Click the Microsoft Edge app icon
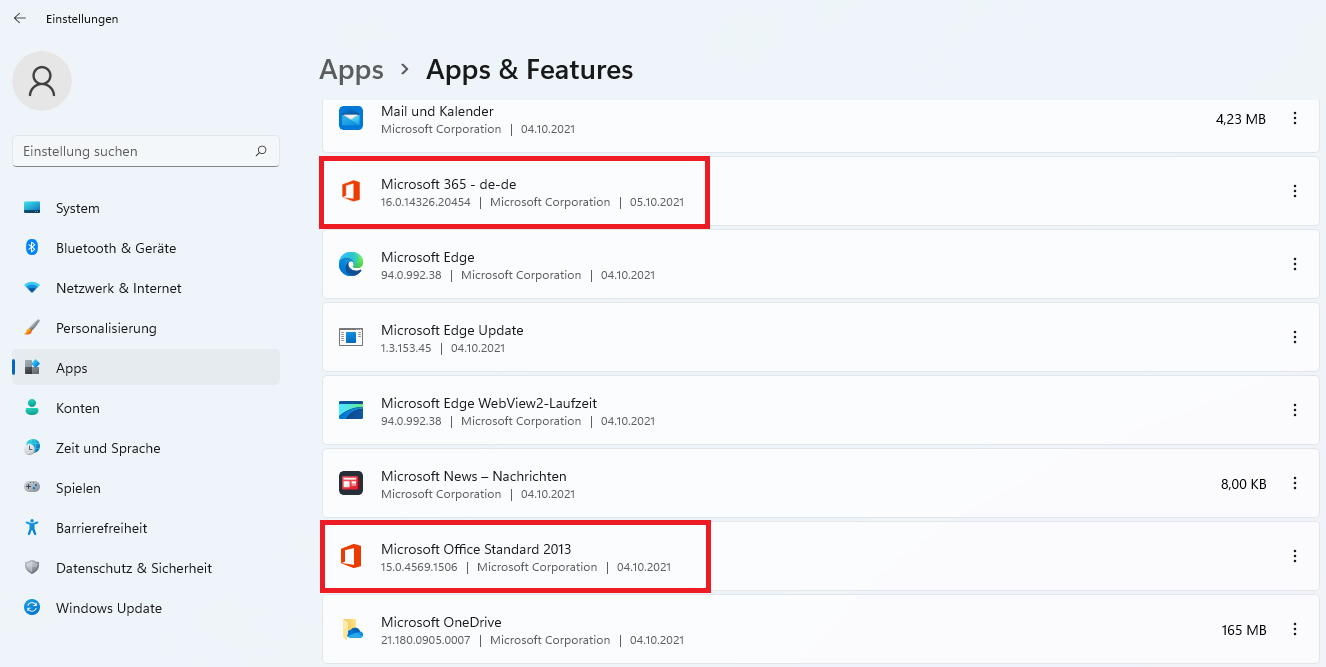The width and height of the screenshot is (1326, 667). pyautogui.click(x=350, y=264)
